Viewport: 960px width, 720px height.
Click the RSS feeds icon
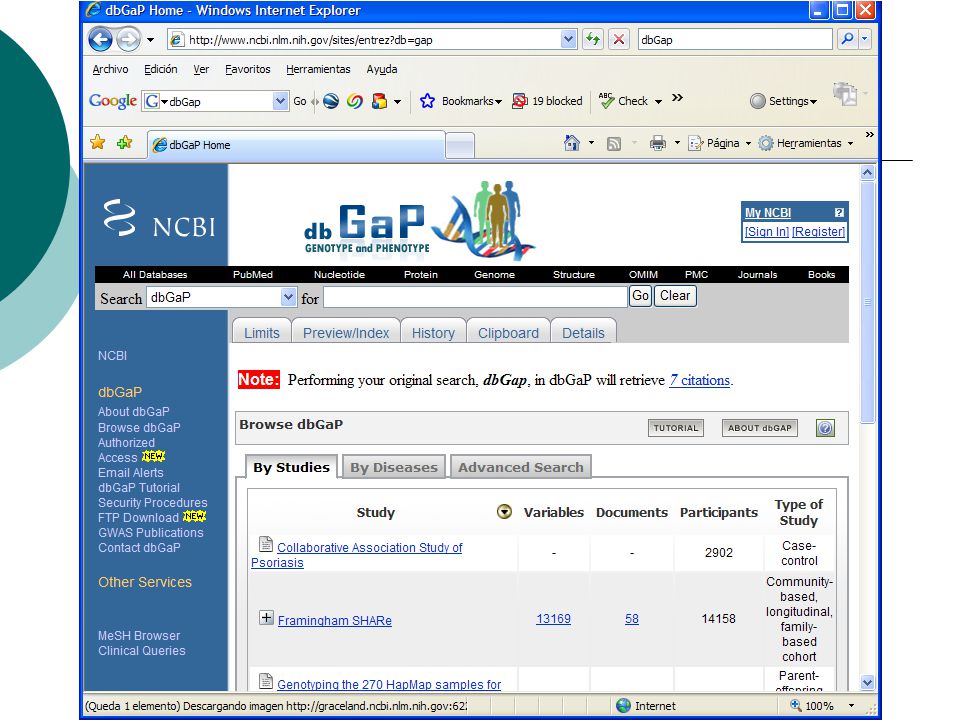[x=613, y=144]
